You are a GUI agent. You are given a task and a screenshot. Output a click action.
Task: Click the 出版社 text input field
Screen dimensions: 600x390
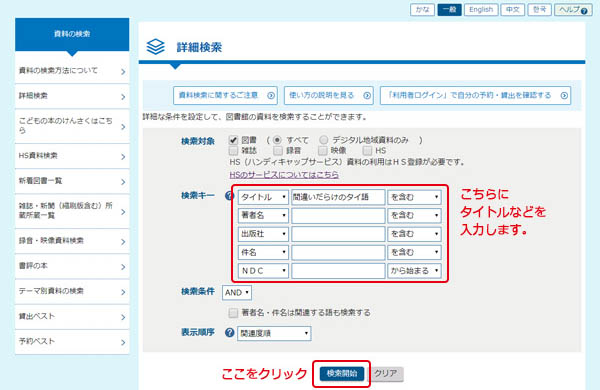tap(338, 234)
